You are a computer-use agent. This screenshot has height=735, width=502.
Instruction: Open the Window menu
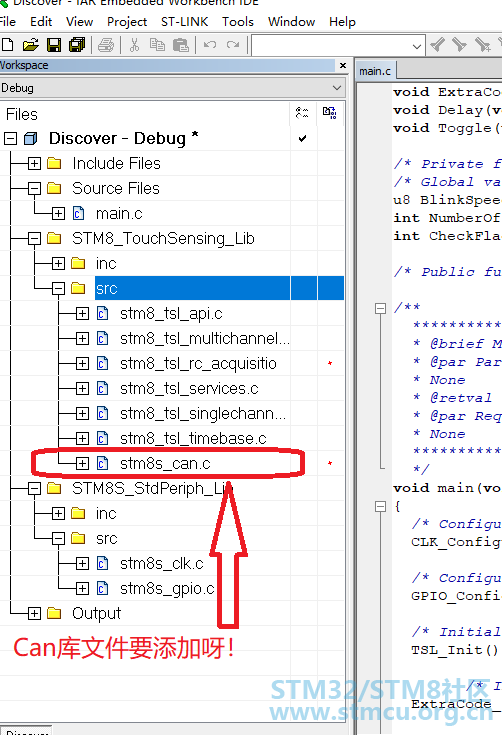tap(291, 22)
